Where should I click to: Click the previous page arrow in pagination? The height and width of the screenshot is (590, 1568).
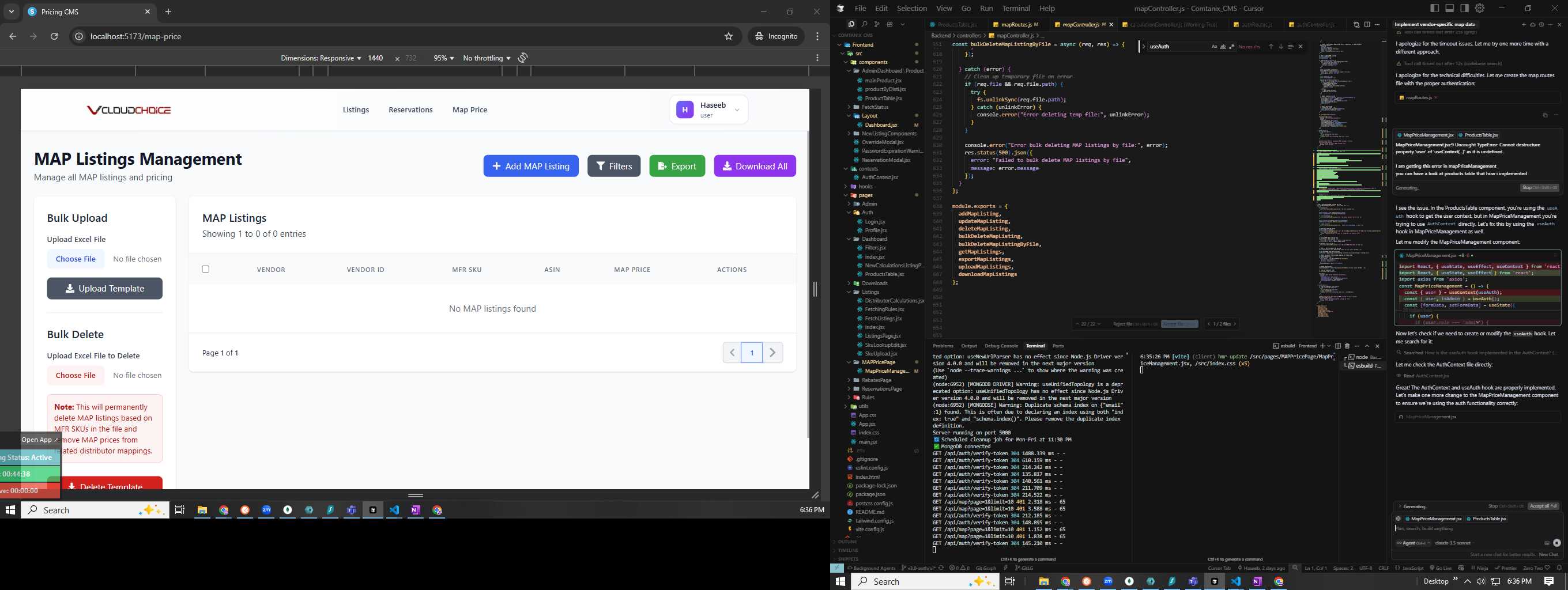pos(732,352)
